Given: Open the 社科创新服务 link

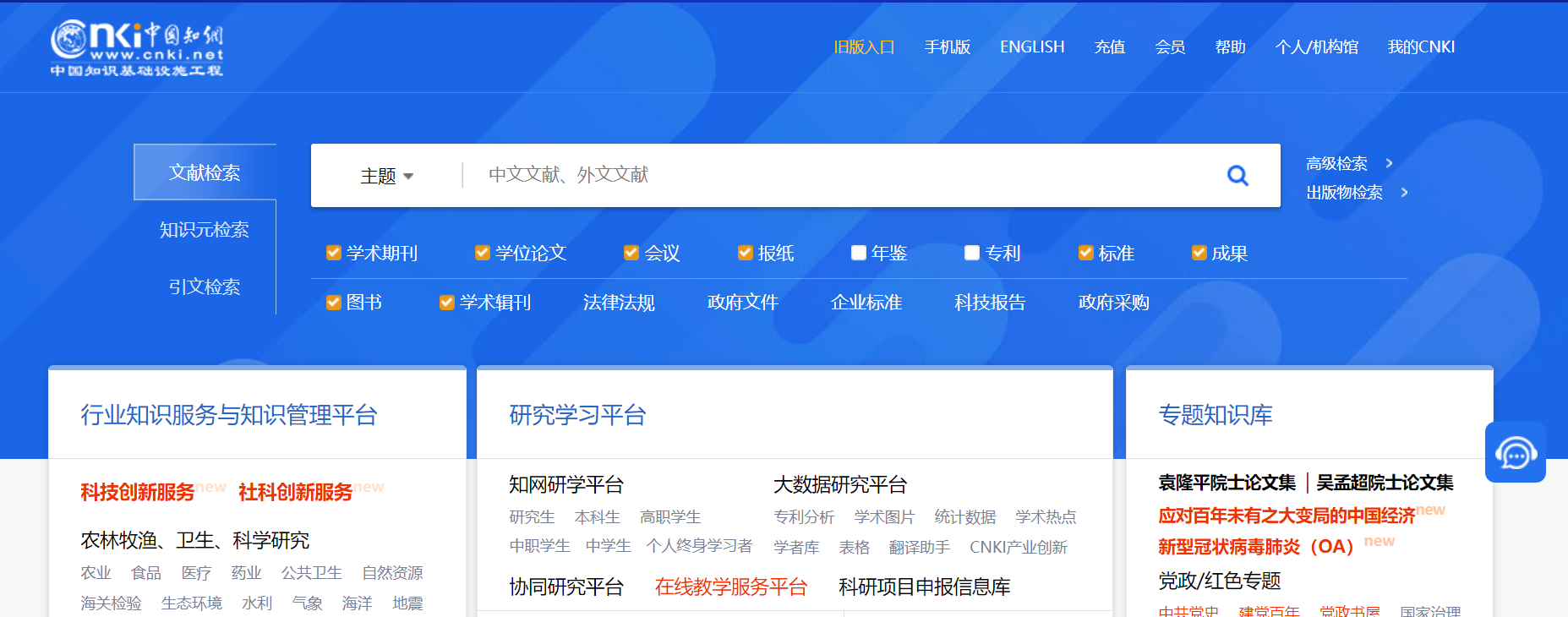Looking at the screenshot, I should [x=295, y=492].
